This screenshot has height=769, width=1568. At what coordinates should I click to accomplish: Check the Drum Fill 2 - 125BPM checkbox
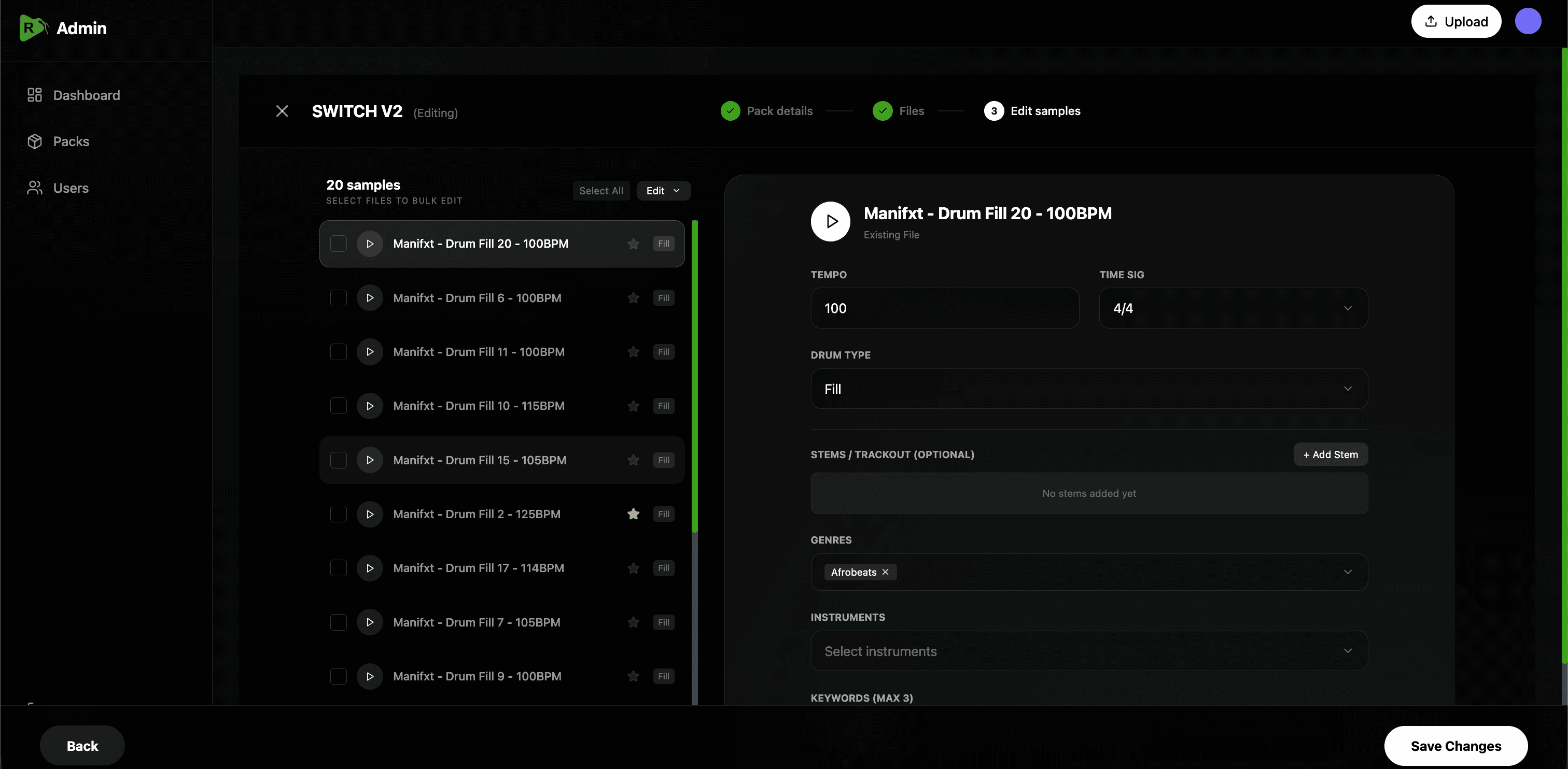click(x=339, y=514)
